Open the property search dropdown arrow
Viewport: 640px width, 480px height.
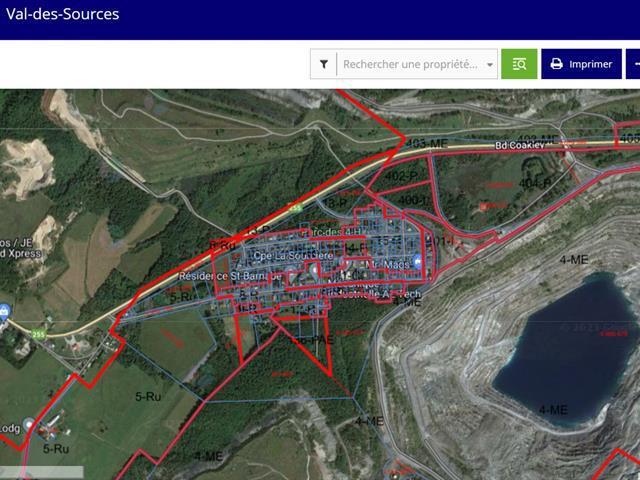tap(490, 65)
